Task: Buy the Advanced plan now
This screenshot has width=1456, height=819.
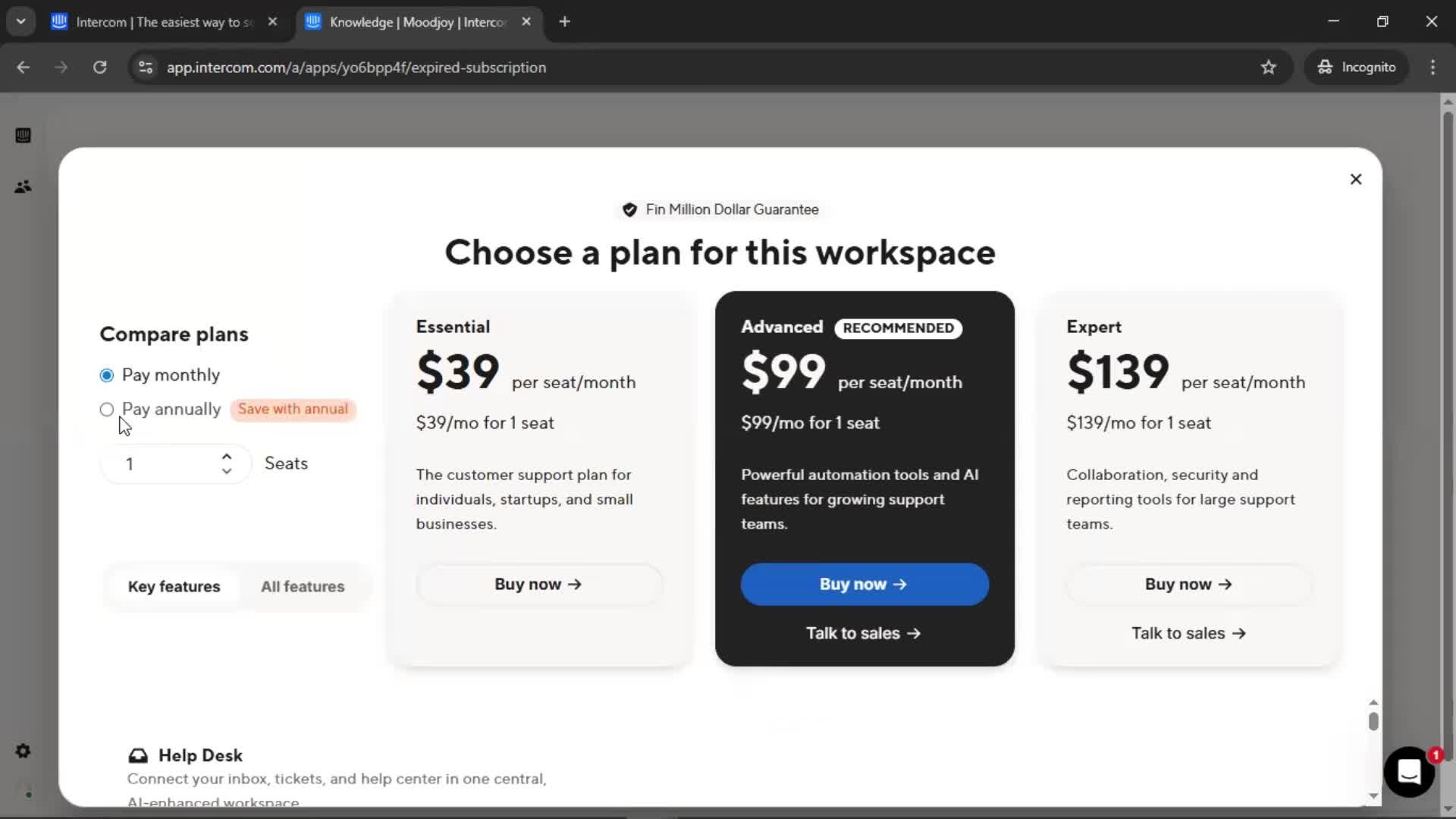Action: pos(864,584)
